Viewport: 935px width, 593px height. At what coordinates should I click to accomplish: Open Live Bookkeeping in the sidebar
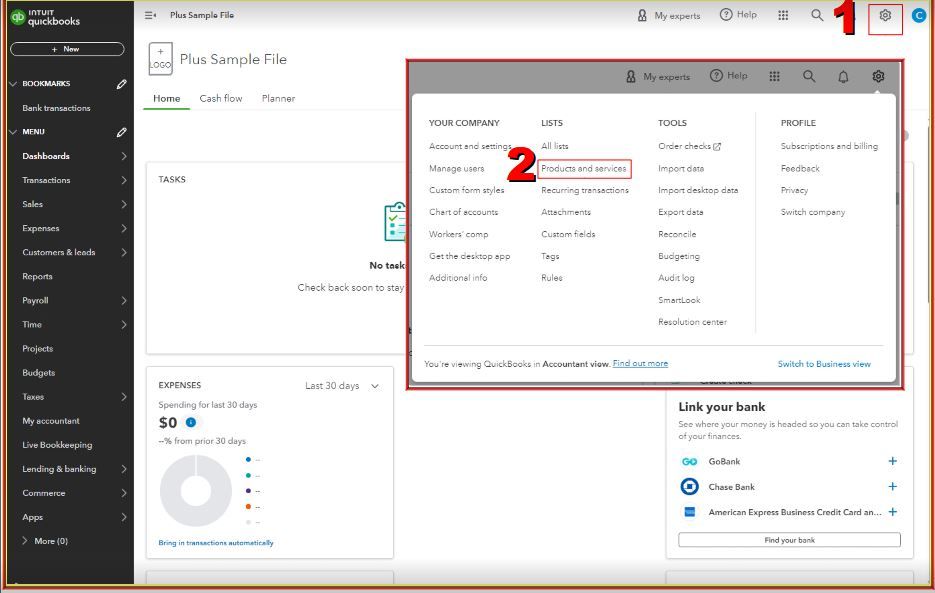57,445
